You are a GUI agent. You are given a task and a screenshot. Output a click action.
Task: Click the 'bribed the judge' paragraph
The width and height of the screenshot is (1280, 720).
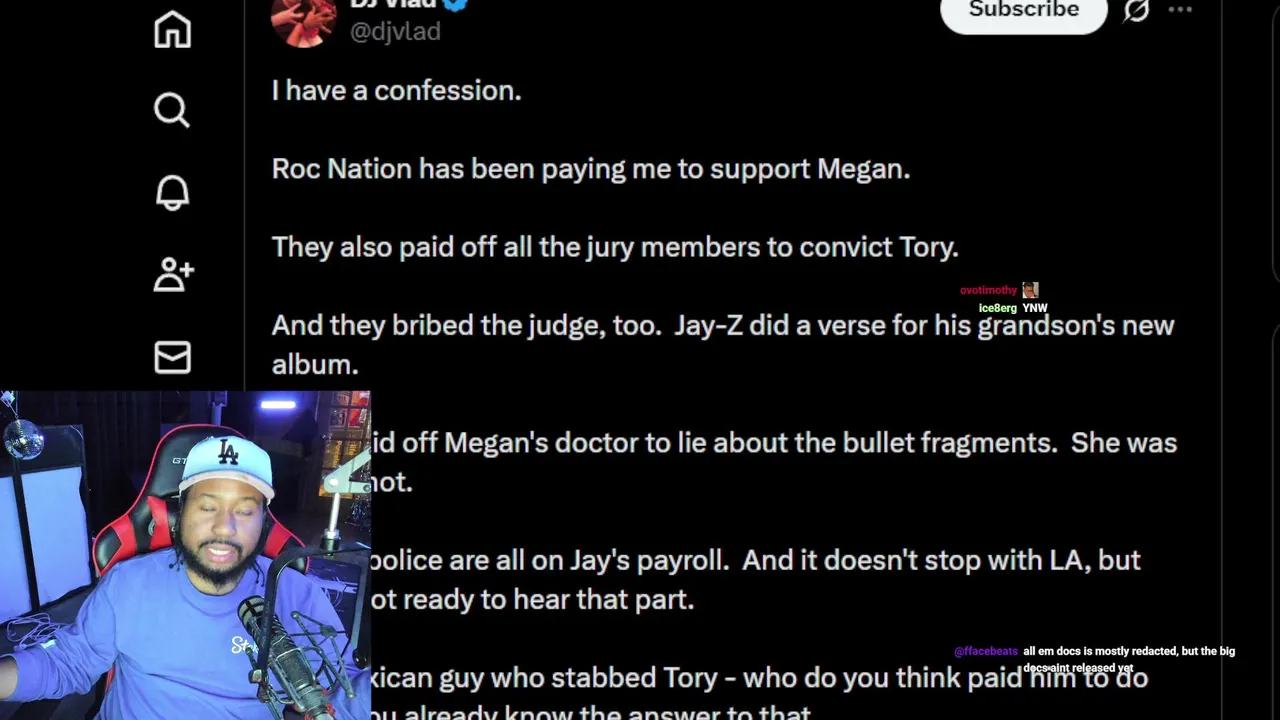(x=722, y=345)
